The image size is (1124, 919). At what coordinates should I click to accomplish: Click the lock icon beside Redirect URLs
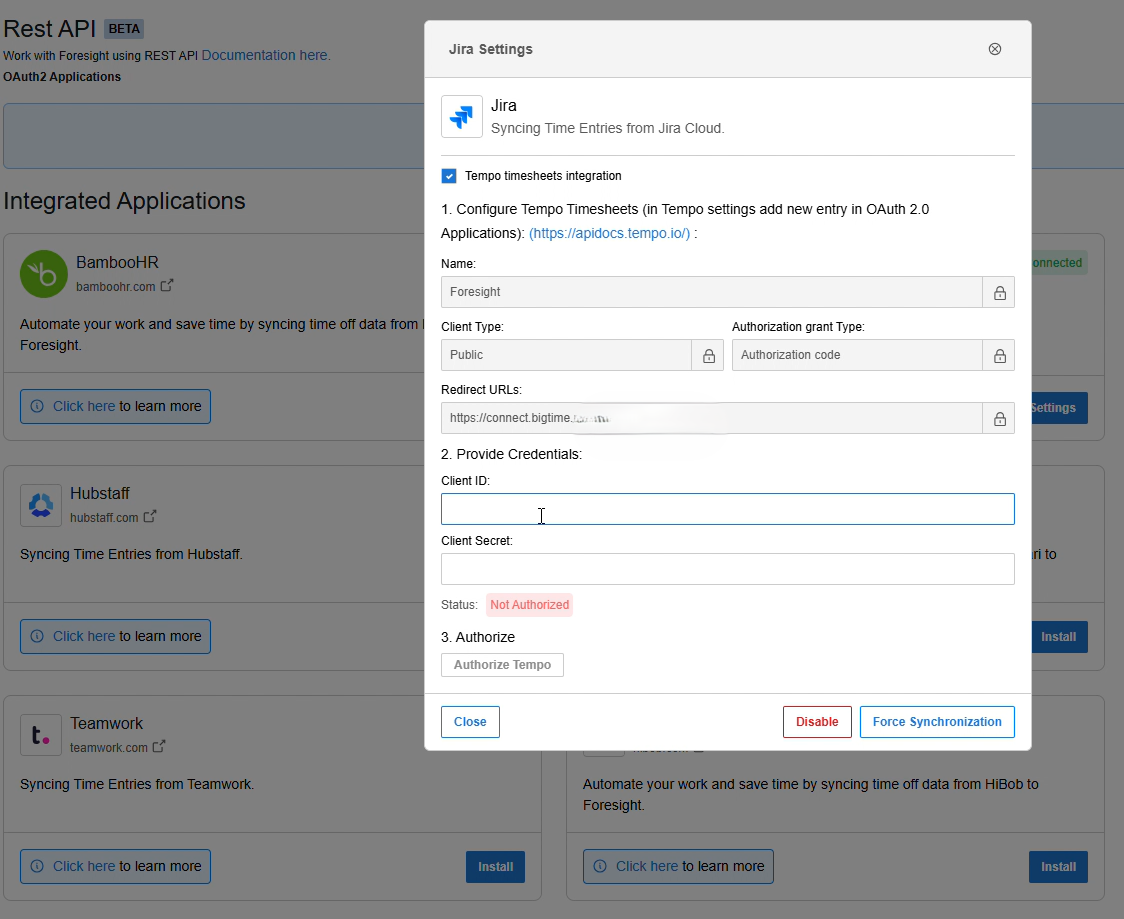coord(999,418)
